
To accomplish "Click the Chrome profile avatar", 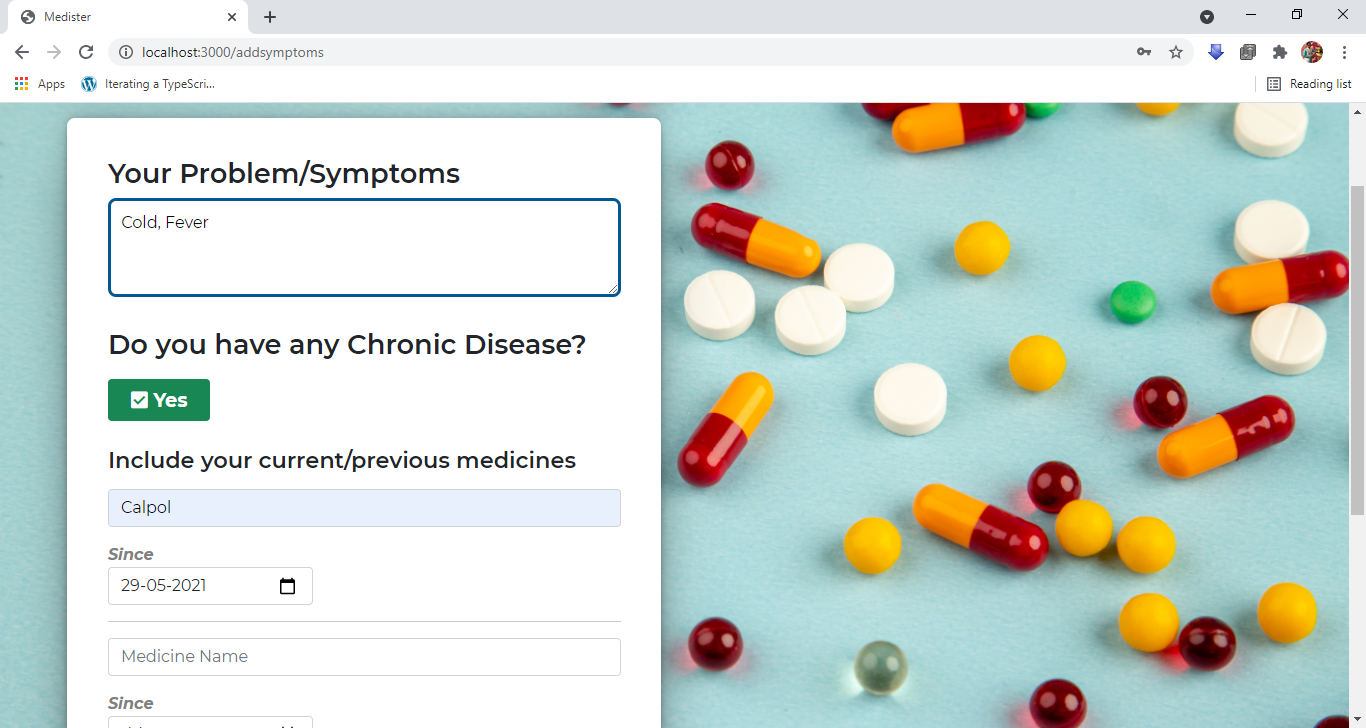I will [1312, 52].
